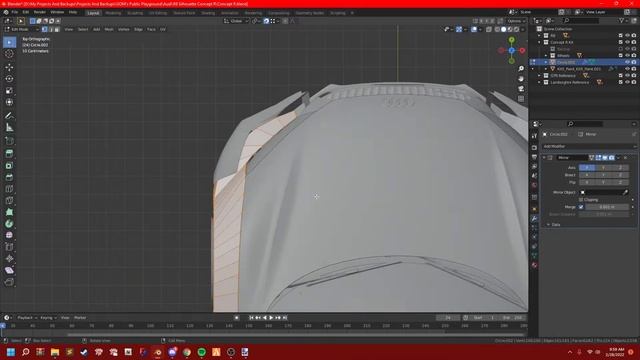Hide Circle.002 in outliner with eye icon
Screen dimensions: 640x360
click(627, 62)
